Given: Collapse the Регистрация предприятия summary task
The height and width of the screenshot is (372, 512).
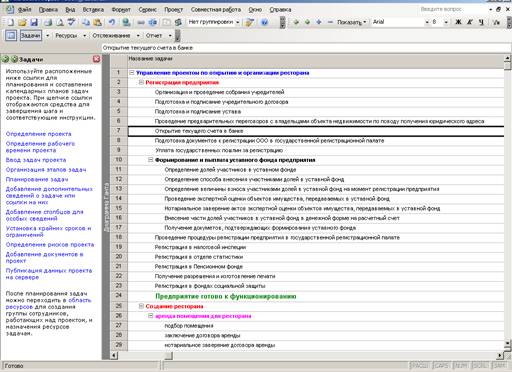Looking at the screenshot, I should coord(141,82).
